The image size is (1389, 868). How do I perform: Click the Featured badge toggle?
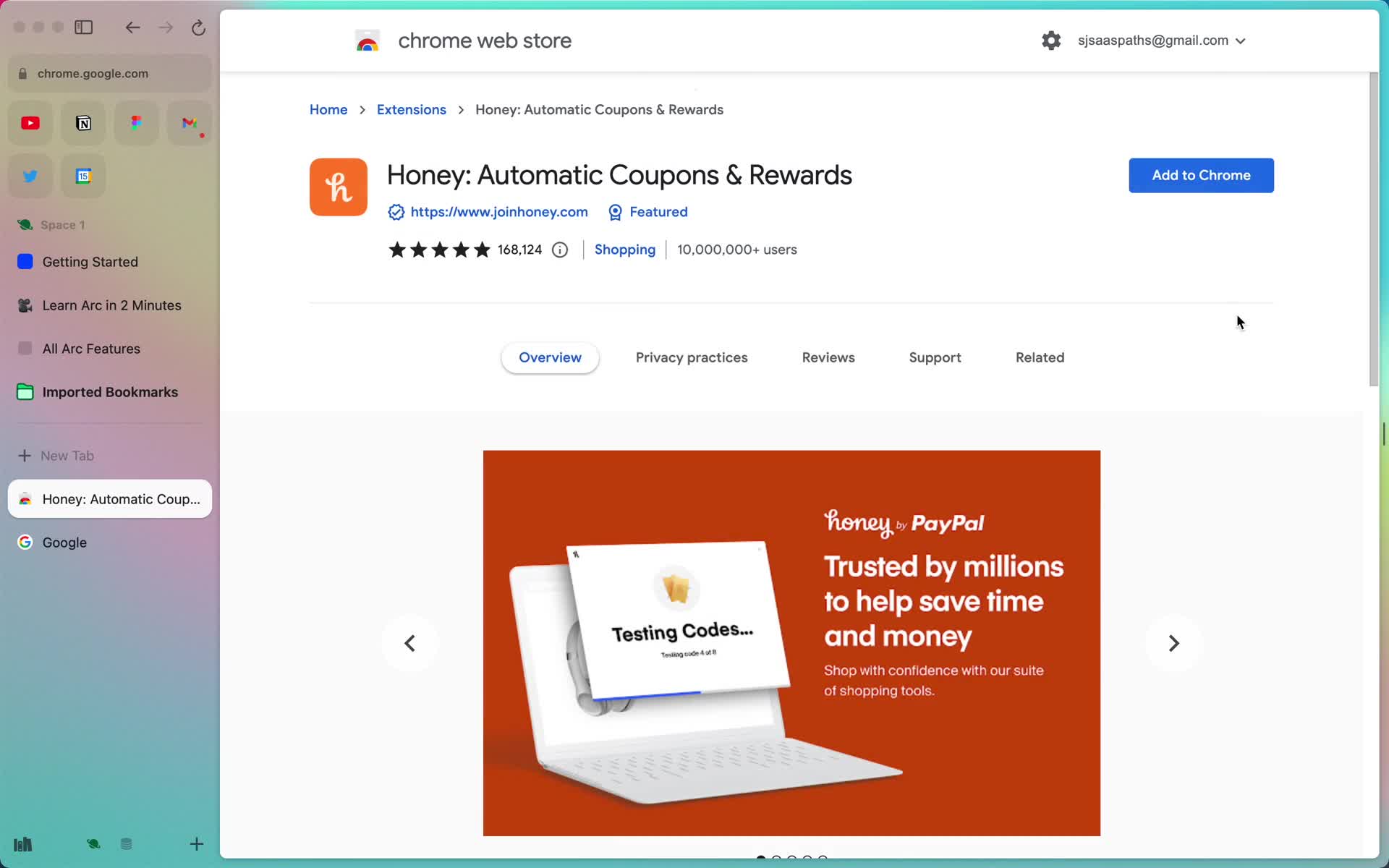648,211
